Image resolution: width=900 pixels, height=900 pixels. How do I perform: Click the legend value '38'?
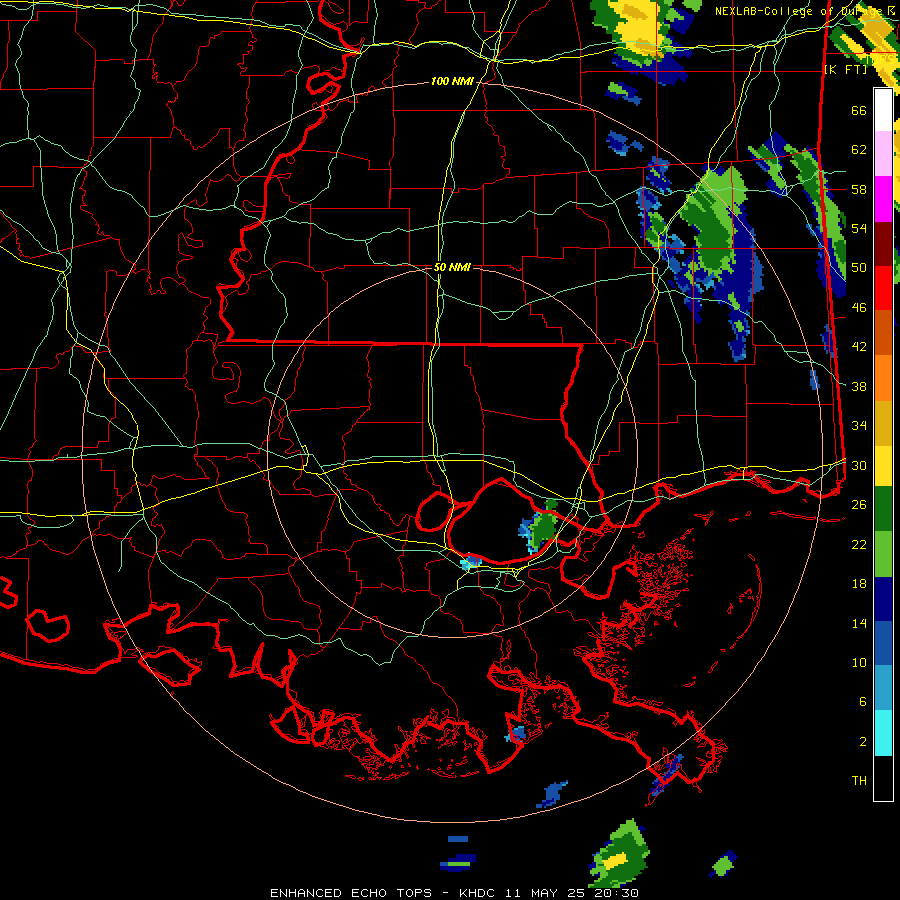[x=859, y=386]
